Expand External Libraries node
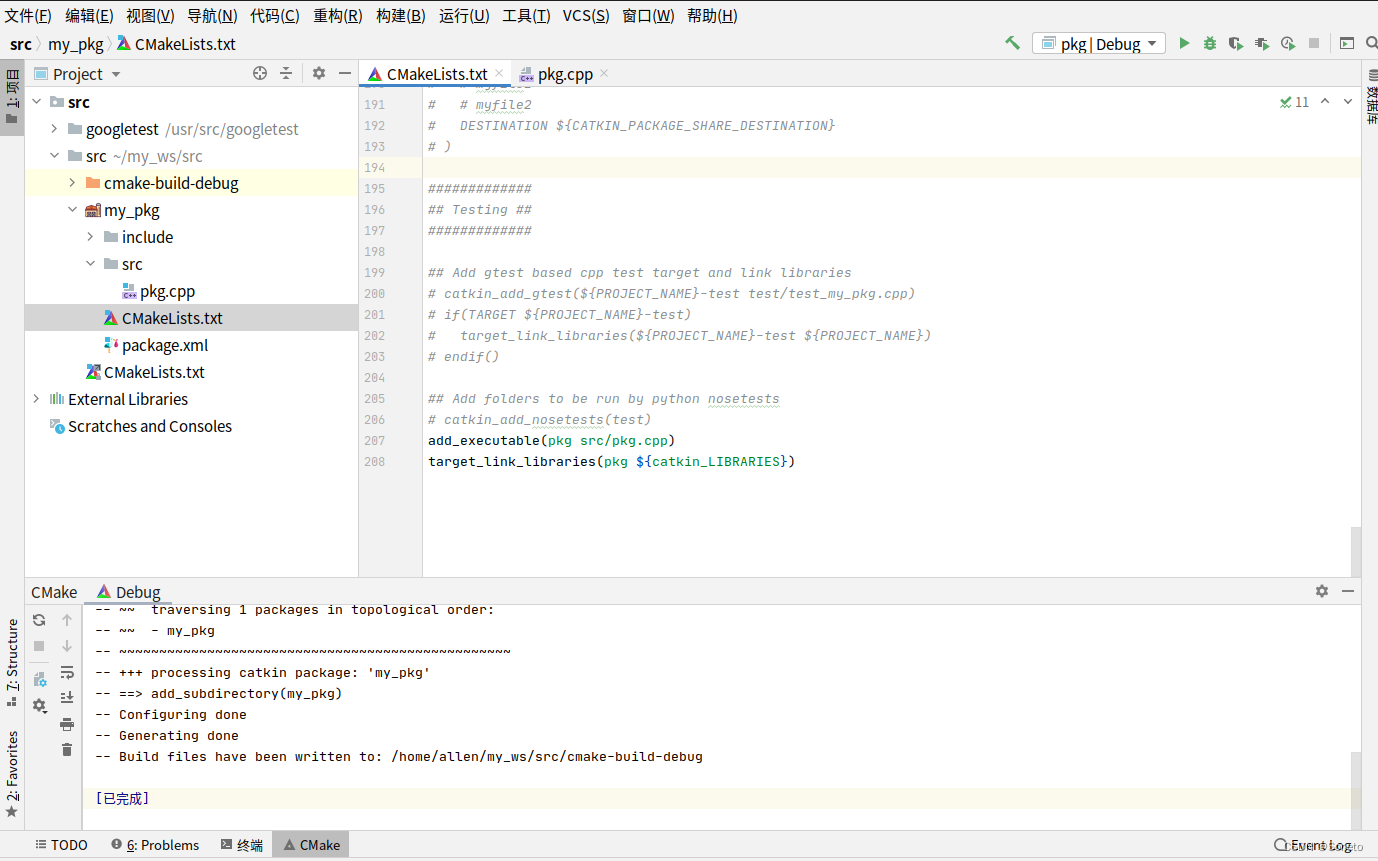The width and height of the screenshot is (1378, 861). click(x=36, y=399)
